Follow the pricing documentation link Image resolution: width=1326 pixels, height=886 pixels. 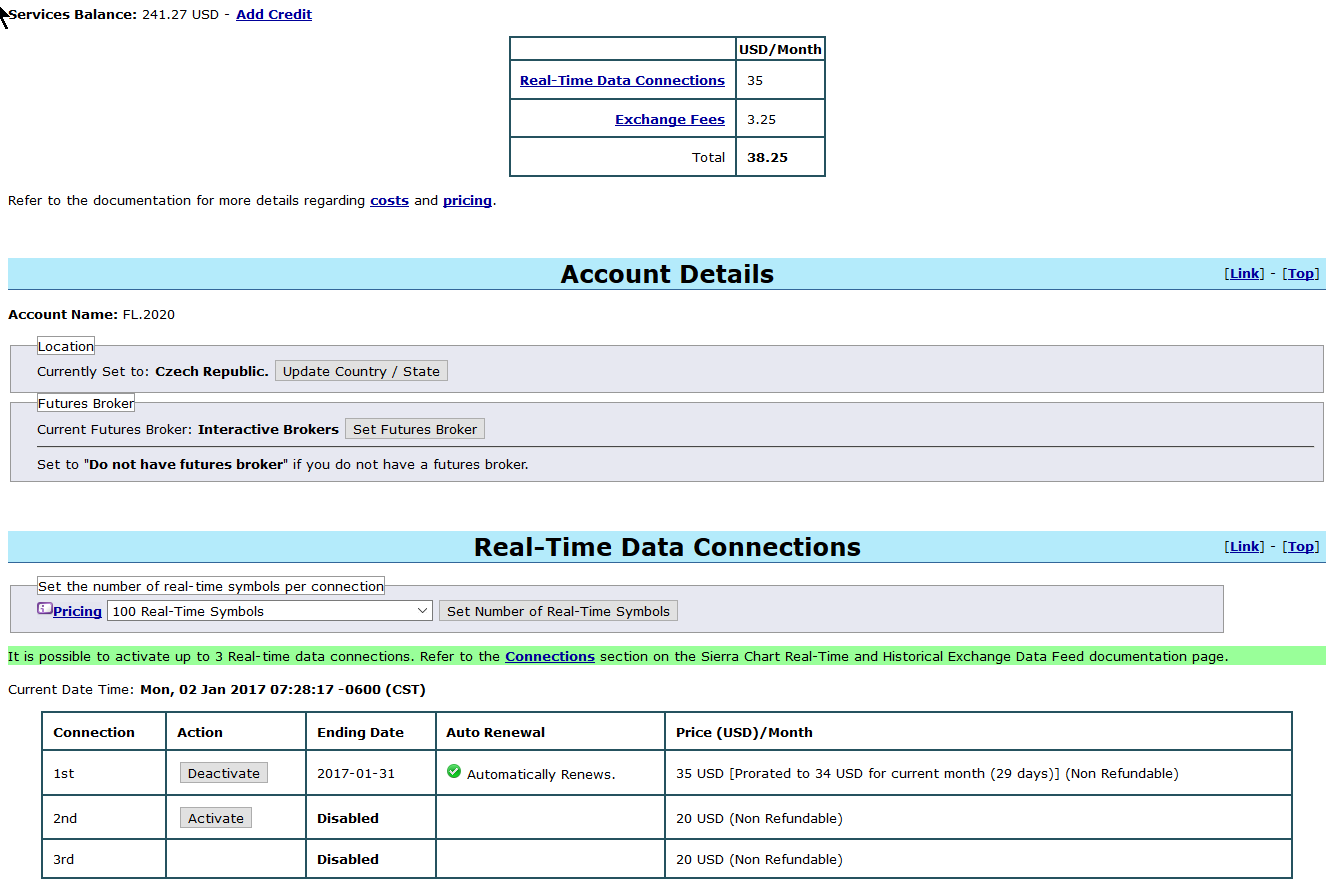(x=467, y=201)
